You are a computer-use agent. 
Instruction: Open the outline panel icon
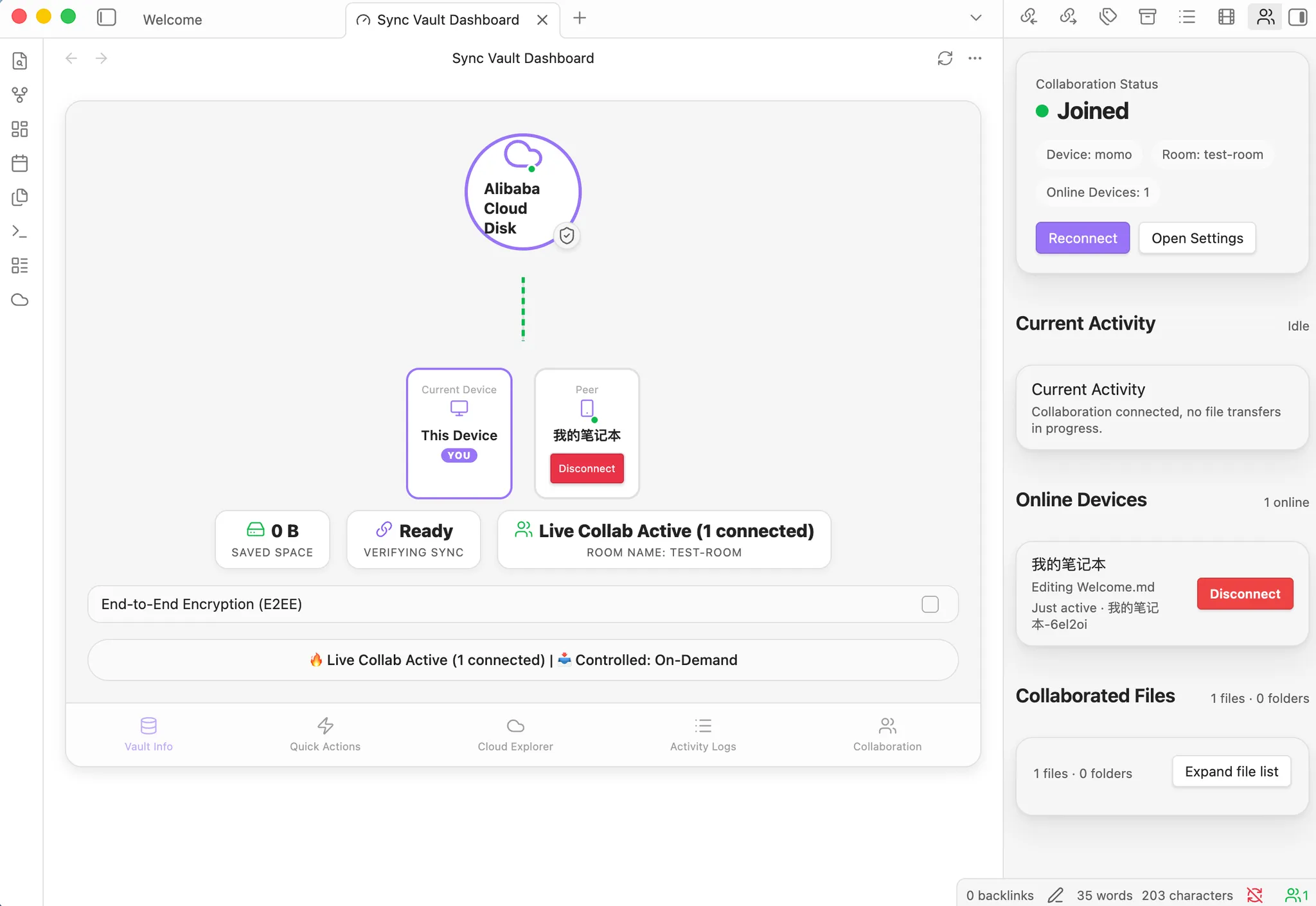click(1187, 17)
